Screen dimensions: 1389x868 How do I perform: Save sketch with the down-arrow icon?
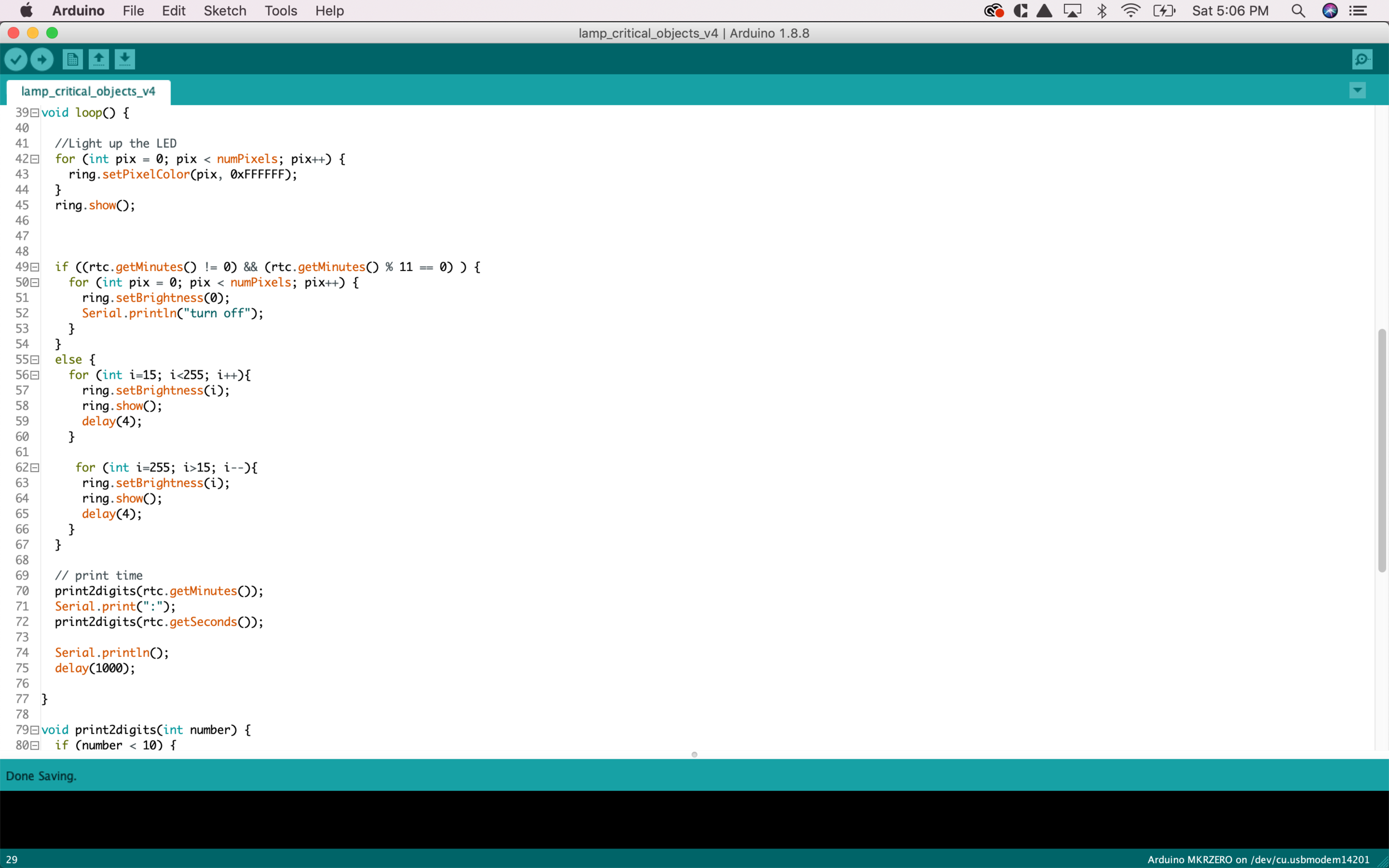pos(124,59)
